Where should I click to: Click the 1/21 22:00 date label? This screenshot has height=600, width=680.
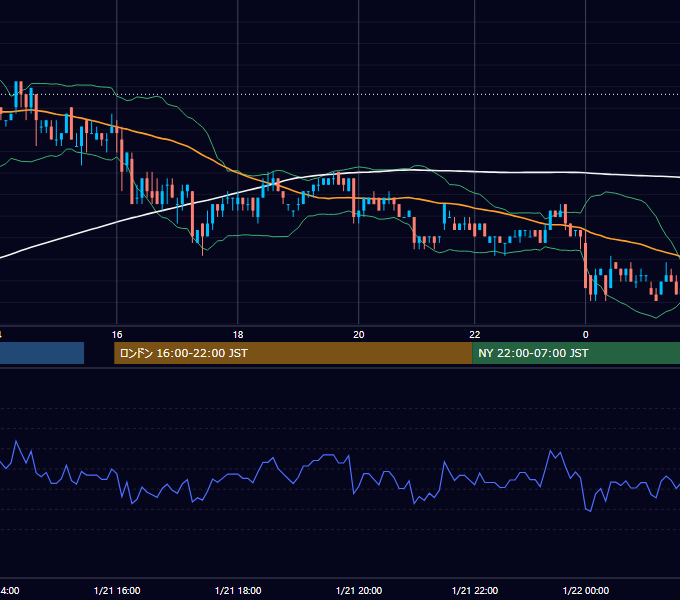pyautogui.click(x=475, y=590)
